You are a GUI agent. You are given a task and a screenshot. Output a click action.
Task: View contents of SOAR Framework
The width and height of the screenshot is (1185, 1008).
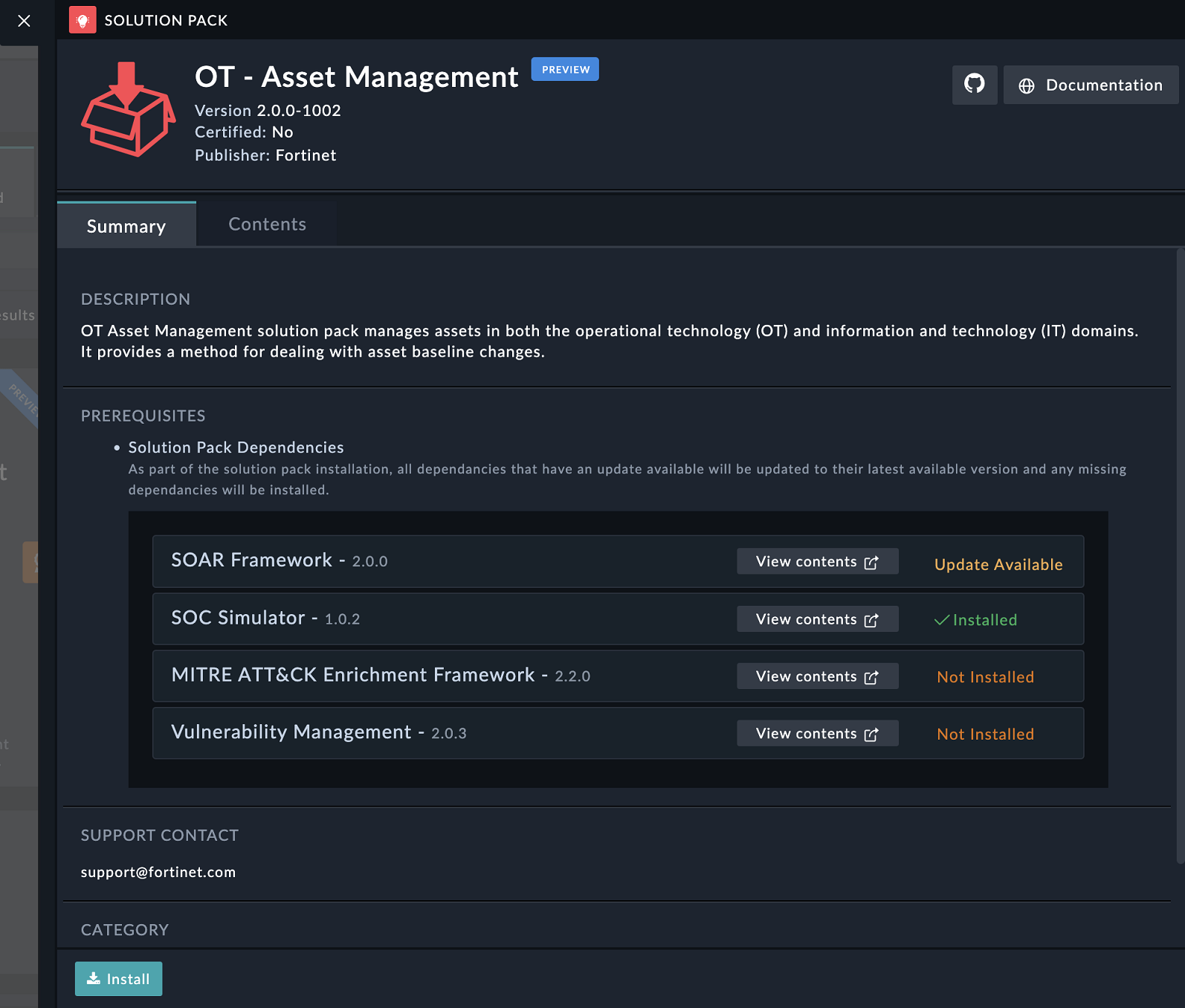(818, 561)
